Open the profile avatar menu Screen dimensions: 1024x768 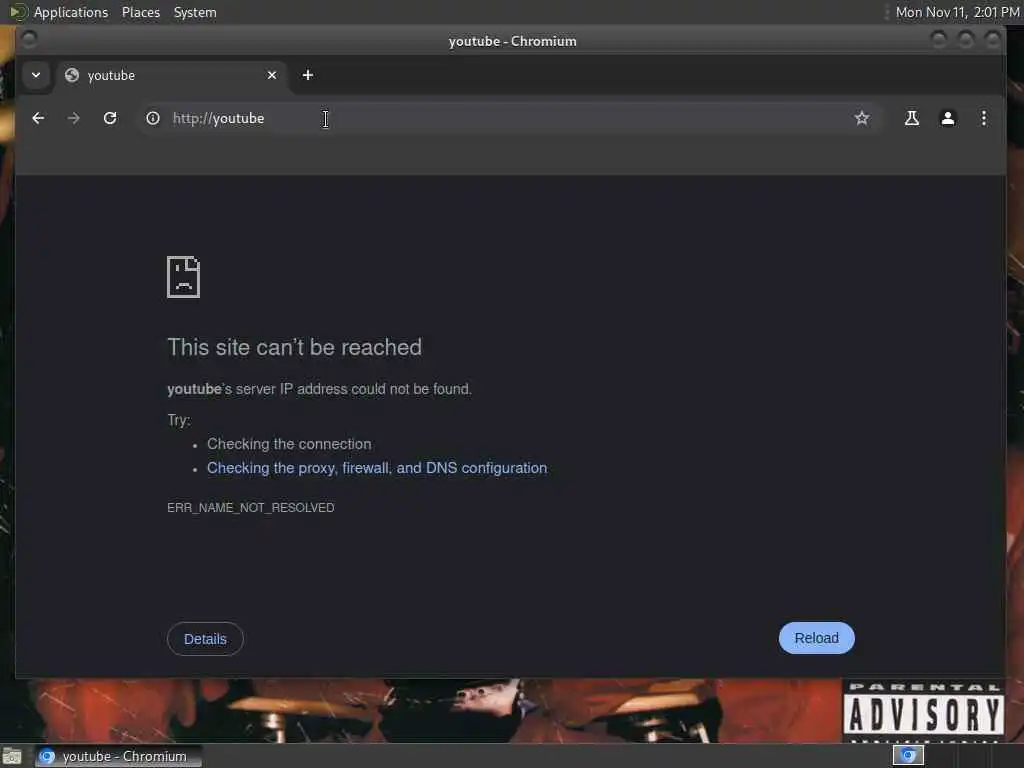(948, 118)
